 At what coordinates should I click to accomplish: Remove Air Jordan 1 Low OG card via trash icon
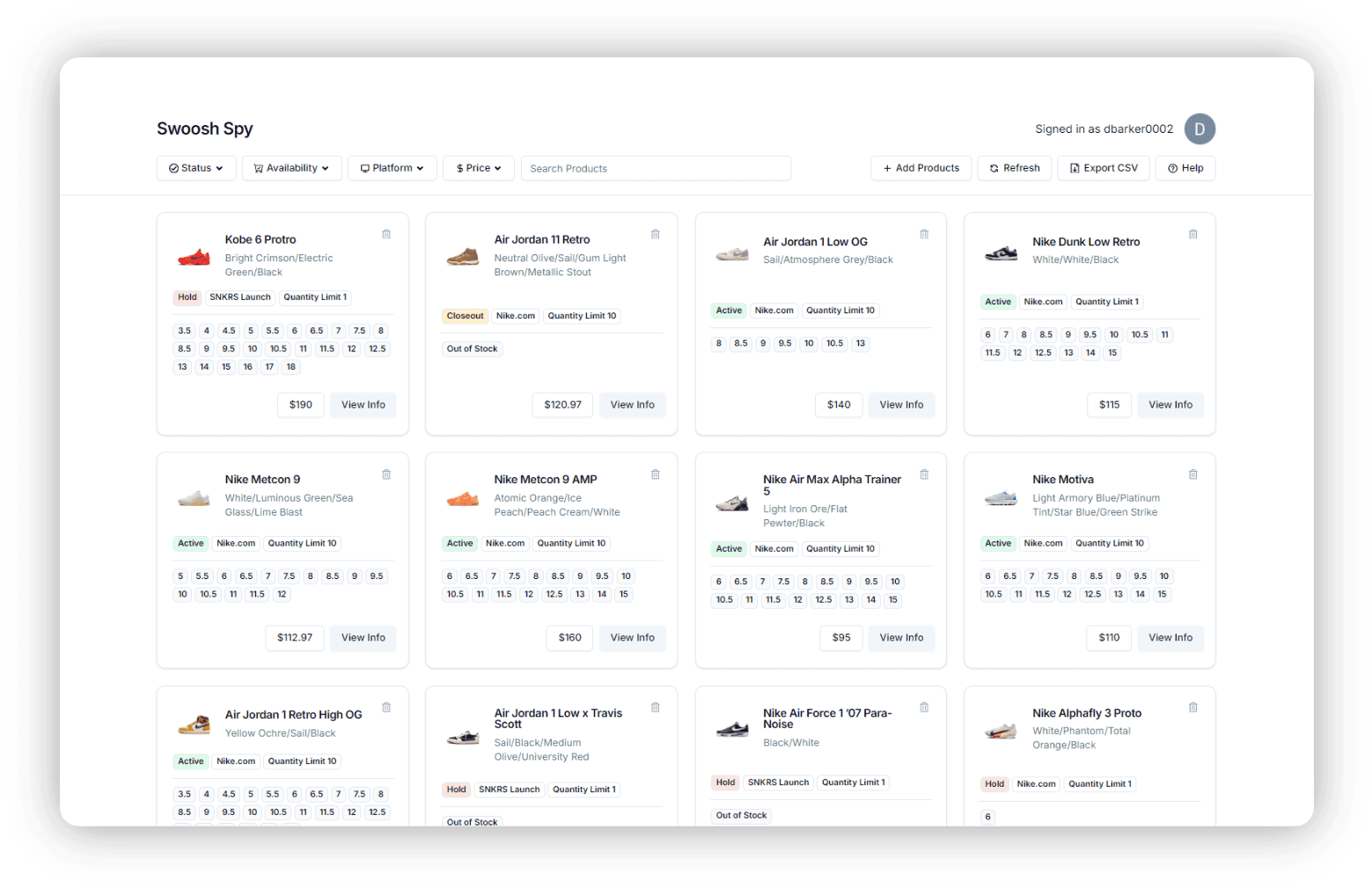click(x=924, y=234)
